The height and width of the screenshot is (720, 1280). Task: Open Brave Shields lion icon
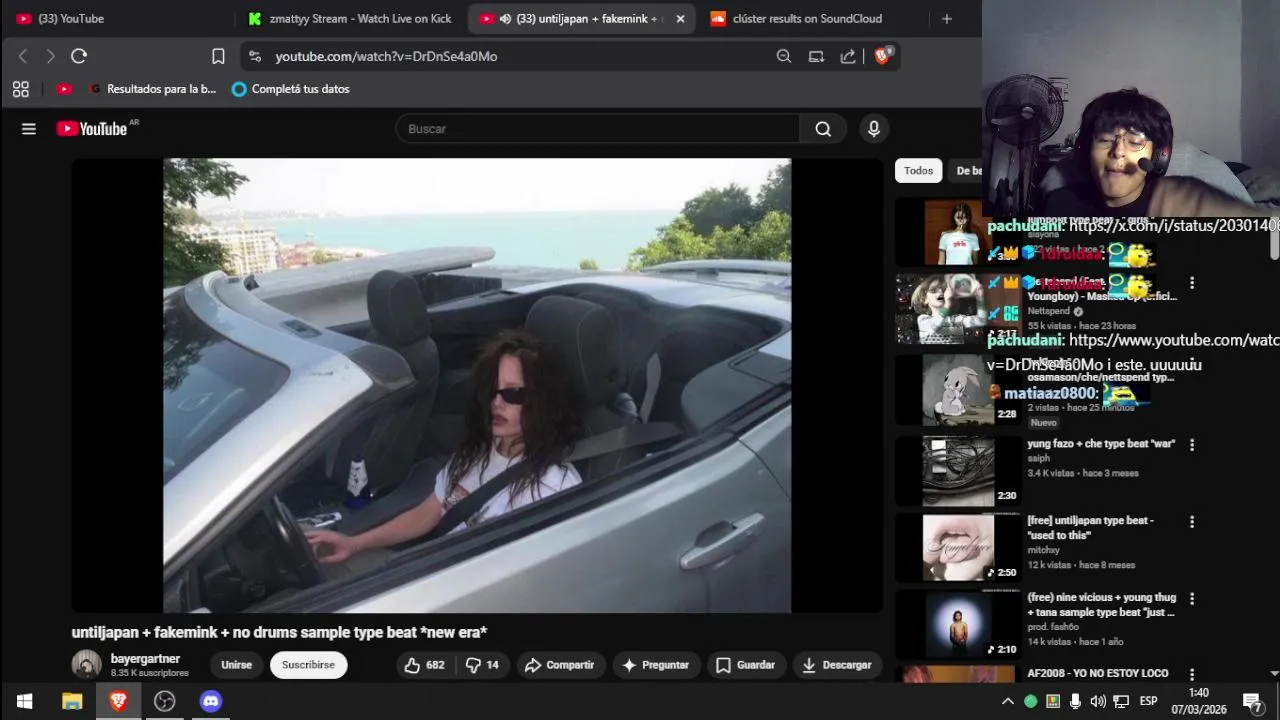[x=882, y=56]
